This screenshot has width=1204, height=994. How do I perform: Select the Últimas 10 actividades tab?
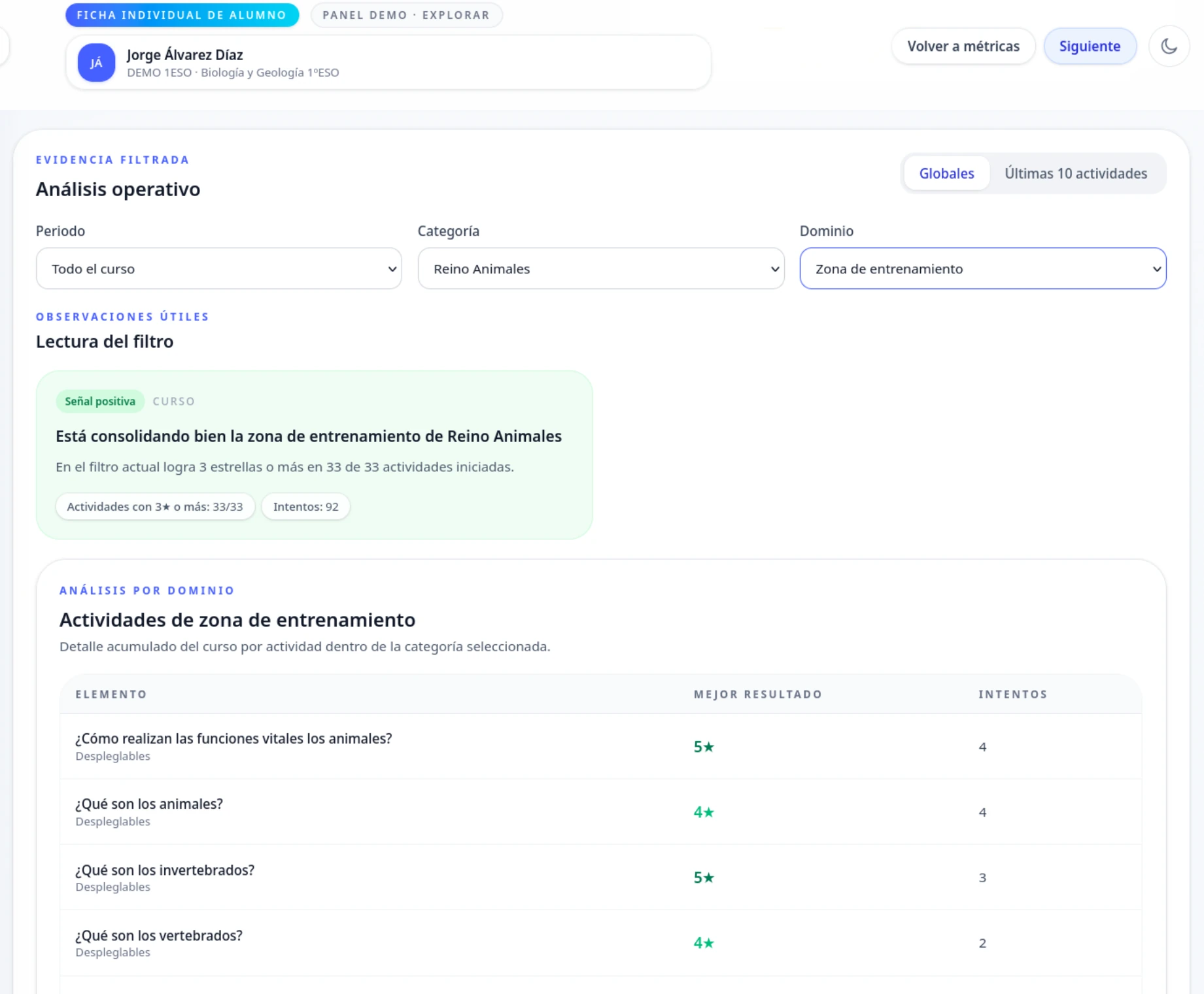pos(1075,173)
